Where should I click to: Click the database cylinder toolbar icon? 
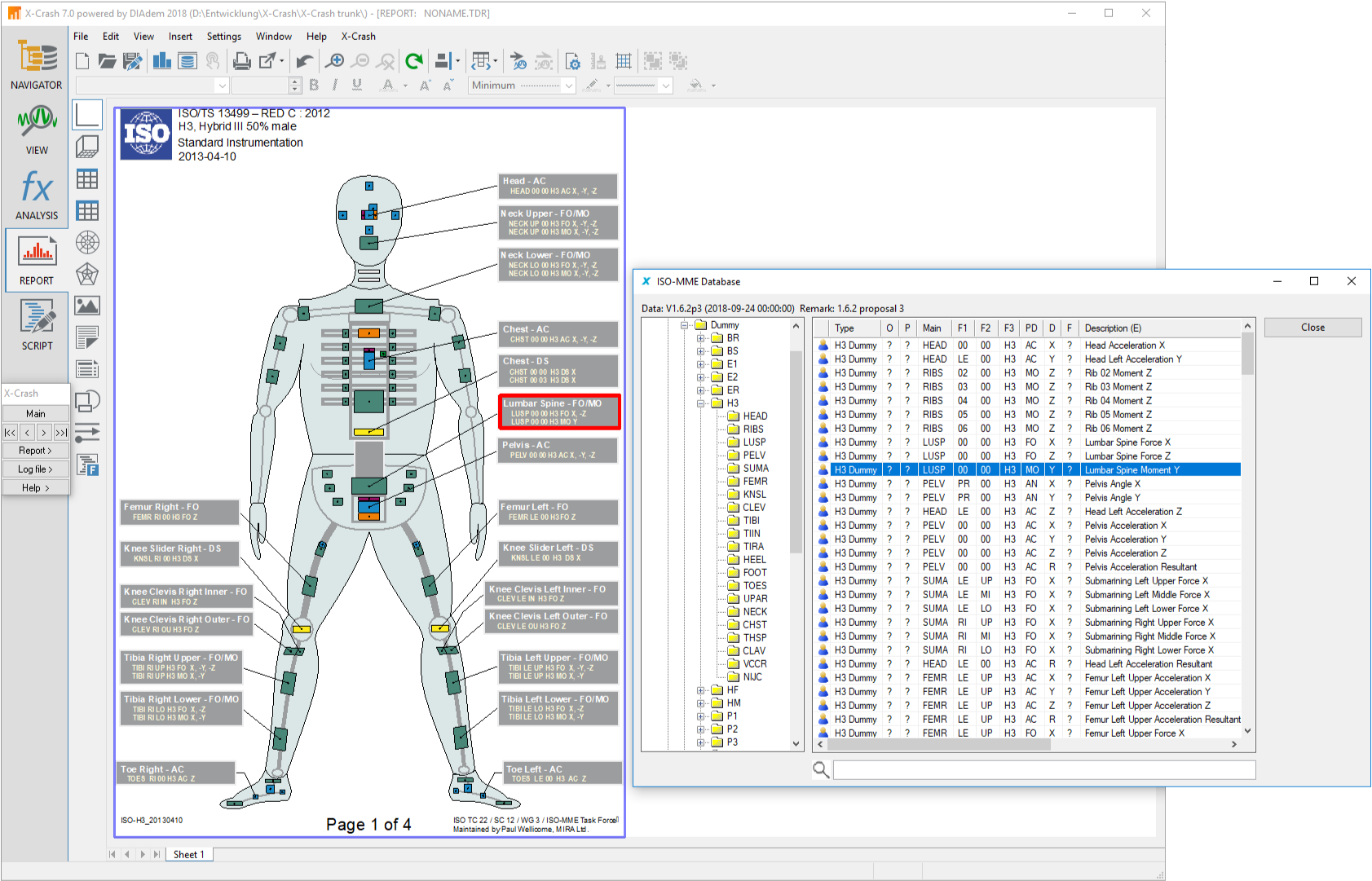tap(187, 61)
